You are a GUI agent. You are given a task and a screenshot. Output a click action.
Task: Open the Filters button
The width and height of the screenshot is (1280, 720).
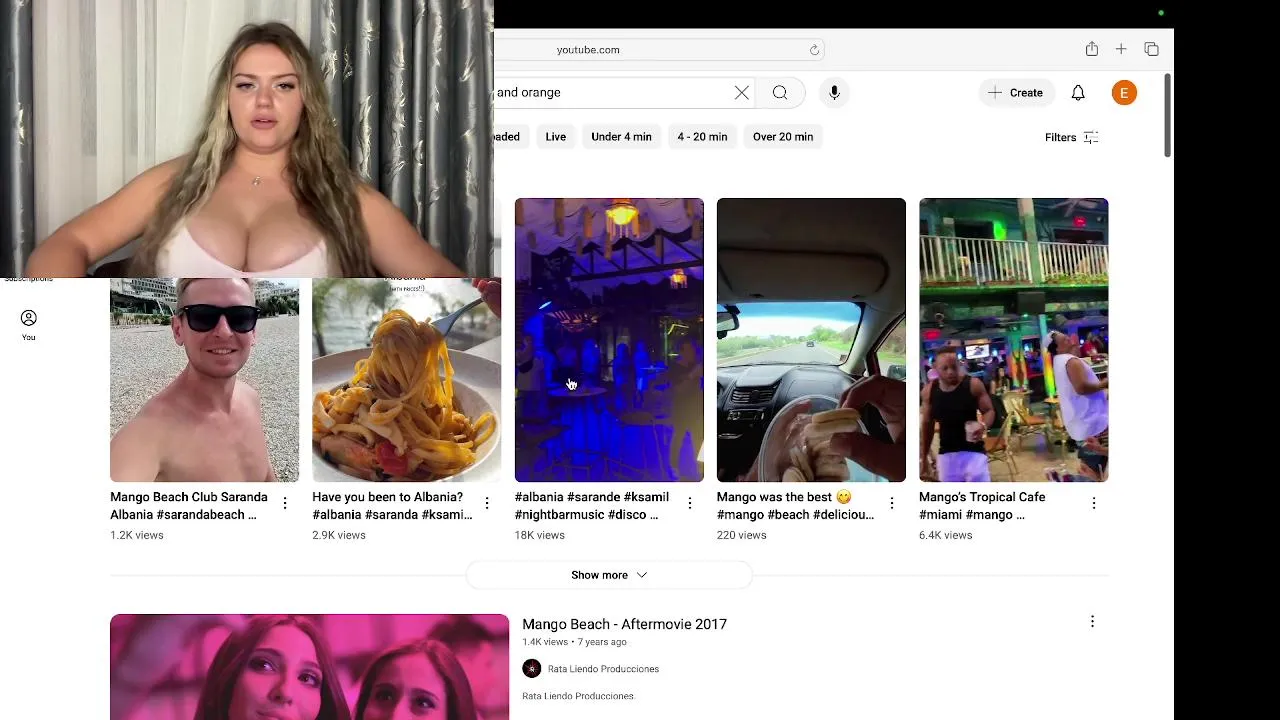pos(1071,138)
